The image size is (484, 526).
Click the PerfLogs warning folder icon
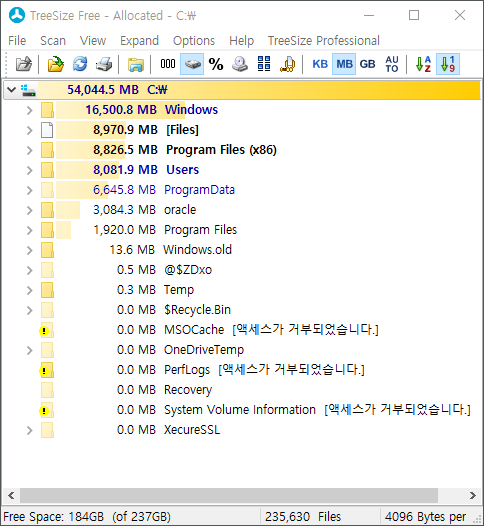tap(47, 370)
